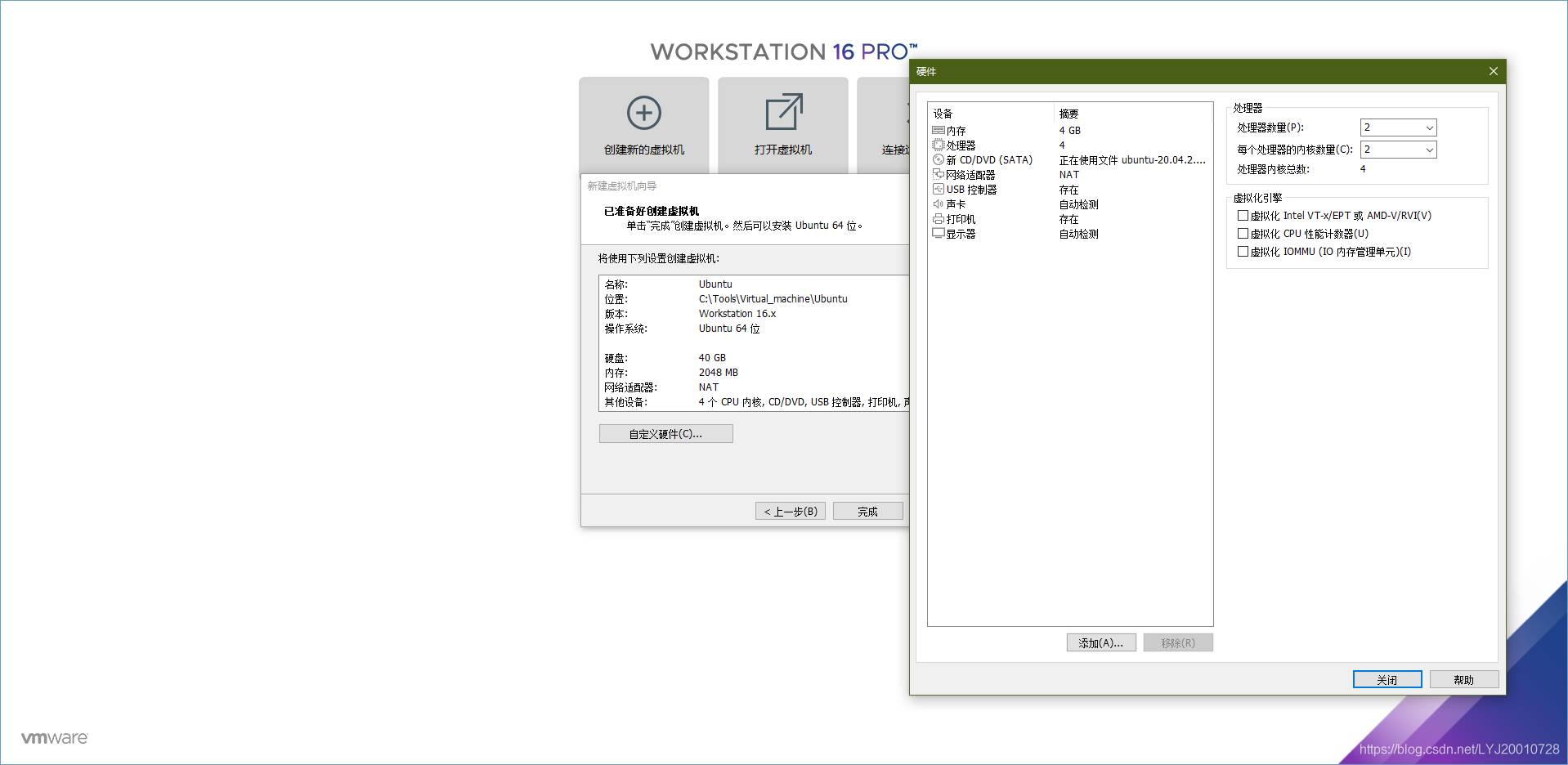Enable virtualize IOMMU checkbox
This screenshot has width=1568, height=765.
tap(1243, 252)
